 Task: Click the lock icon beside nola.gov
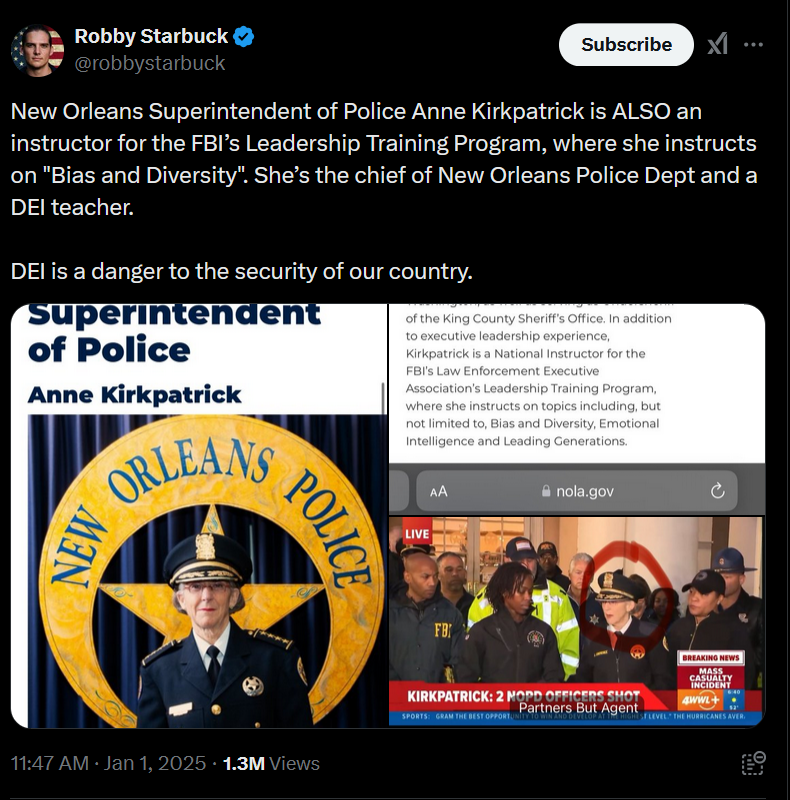coord(546,491)
